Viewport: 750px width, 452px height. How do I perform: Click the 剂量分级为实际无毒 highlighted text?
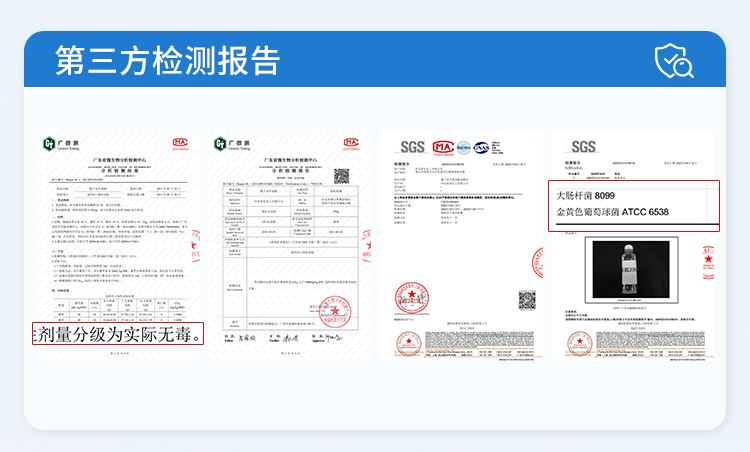coord(118,334)
